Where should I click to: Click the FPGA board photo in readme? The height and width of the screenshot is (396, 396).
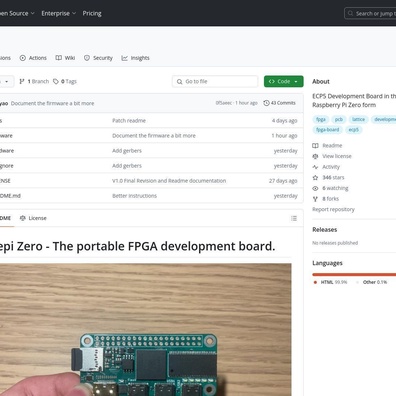pyautogui.click(x=146, y=330)
